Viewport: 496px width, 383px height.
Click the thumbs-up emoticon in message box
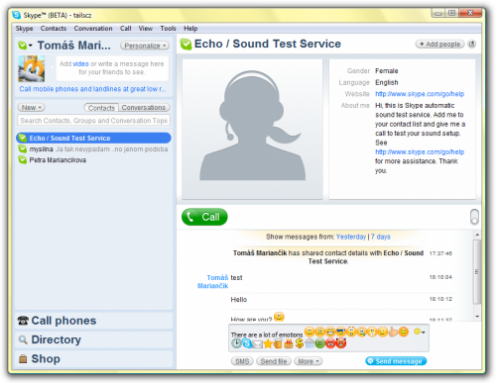point(393,332)
